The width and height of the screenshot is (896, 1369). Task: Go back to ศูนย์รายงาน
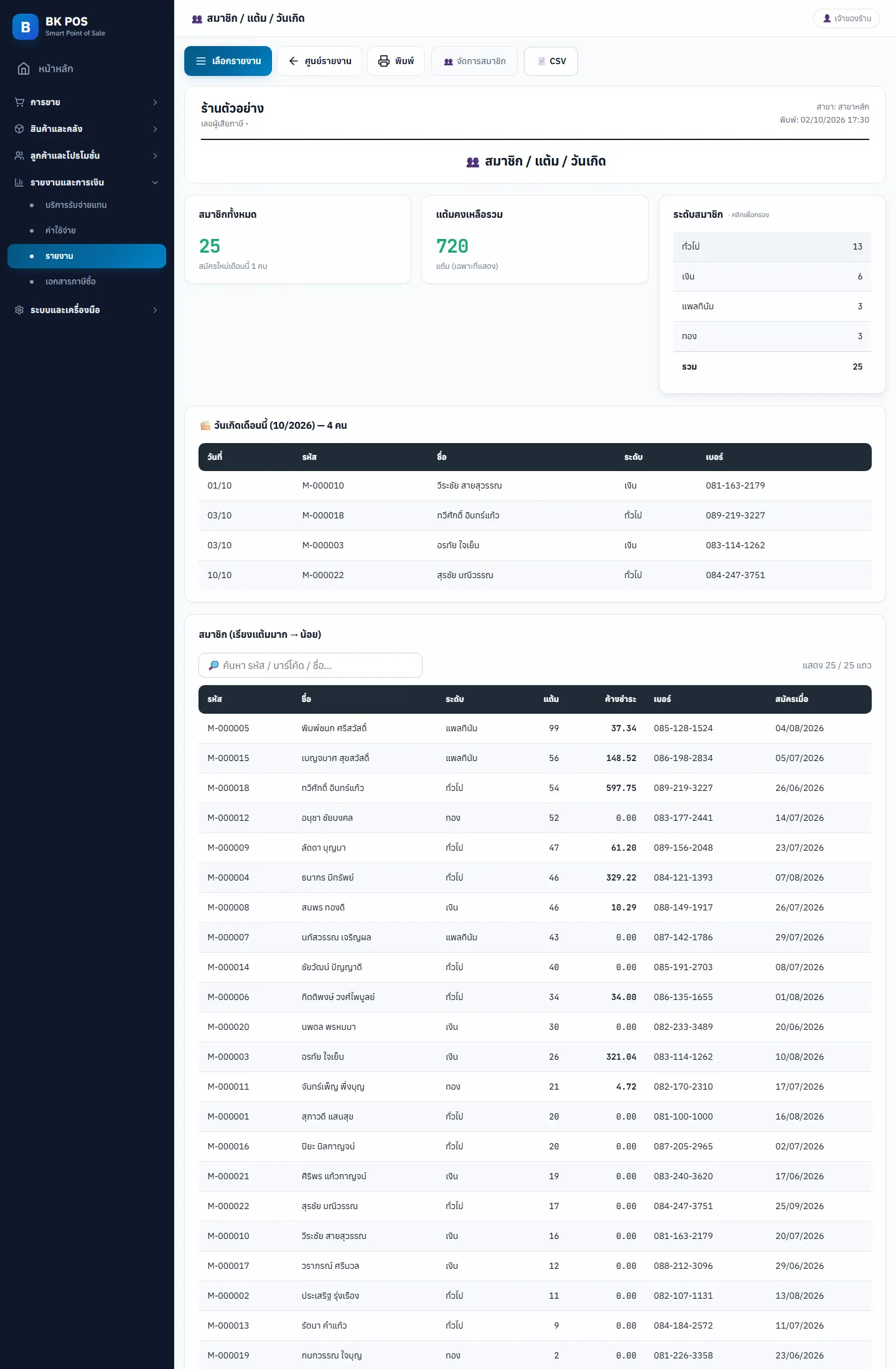click(x=319, y=61)
